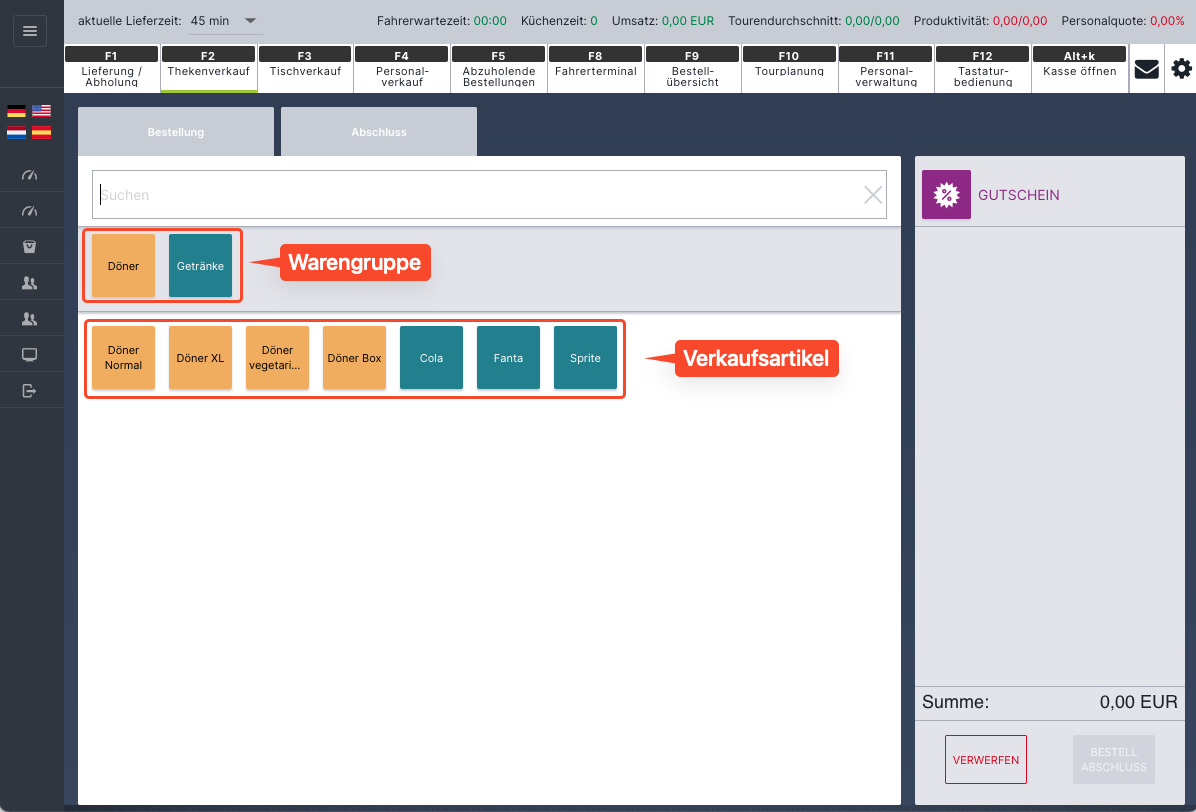The height and width of the screenshot is (812, 1196).
Task: Click into the Suchen search field
Action: (470, 195)
